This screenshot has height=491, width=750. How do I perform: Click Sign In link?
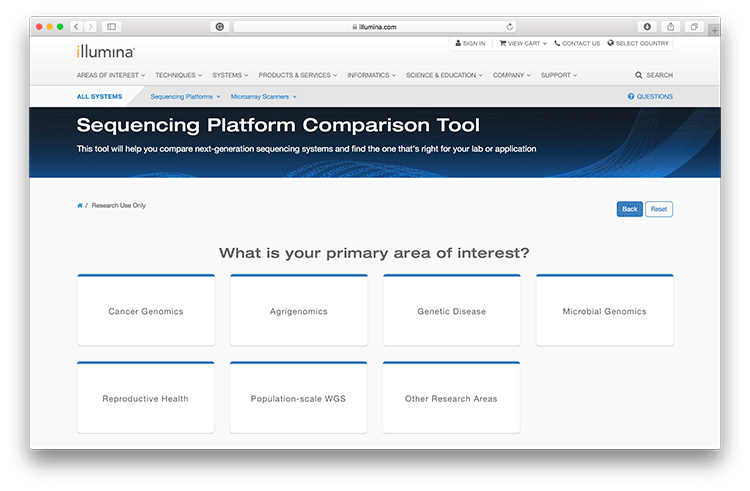pyautogui.click(x=470, y=44)
